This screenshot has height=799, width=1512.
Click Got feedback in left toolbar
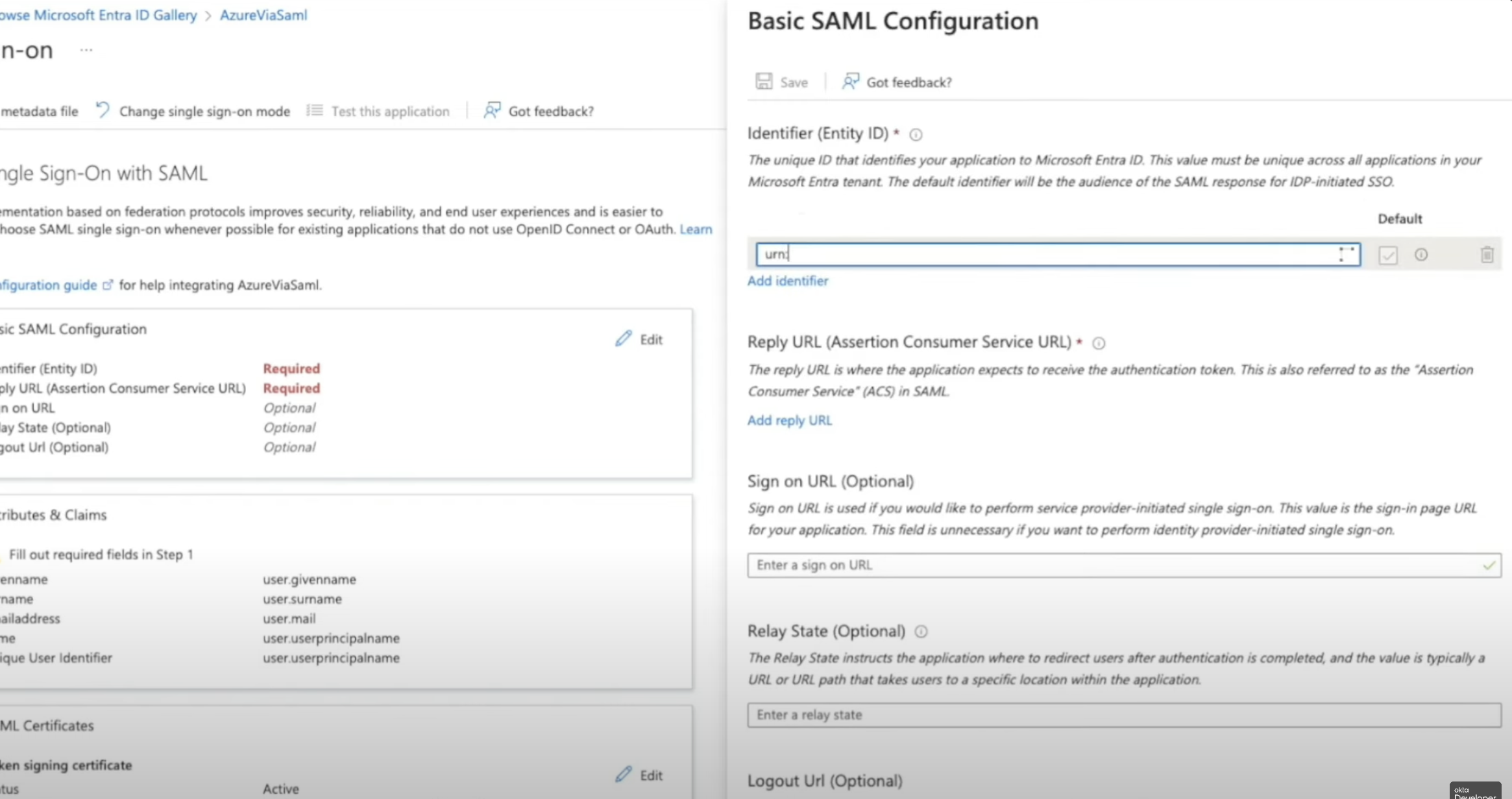pyautogui.click(x=550, y=112)
